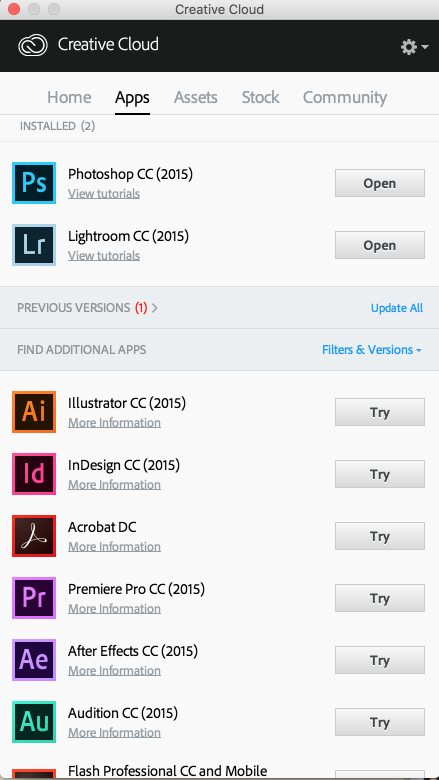The height and width of the screenshot is (780, 439).
Task: Click the Audition CC app icon
Action: pyautogui.click(x=34, y=722)
